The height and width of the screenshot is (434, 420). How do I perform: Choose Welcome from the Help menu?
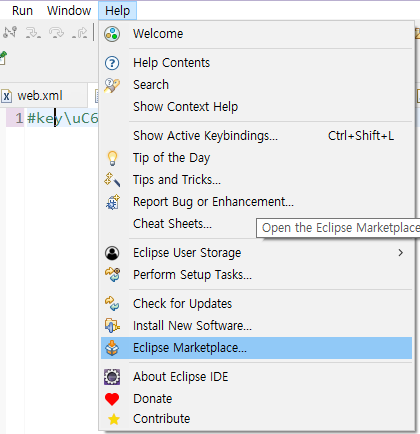[256, 34]
